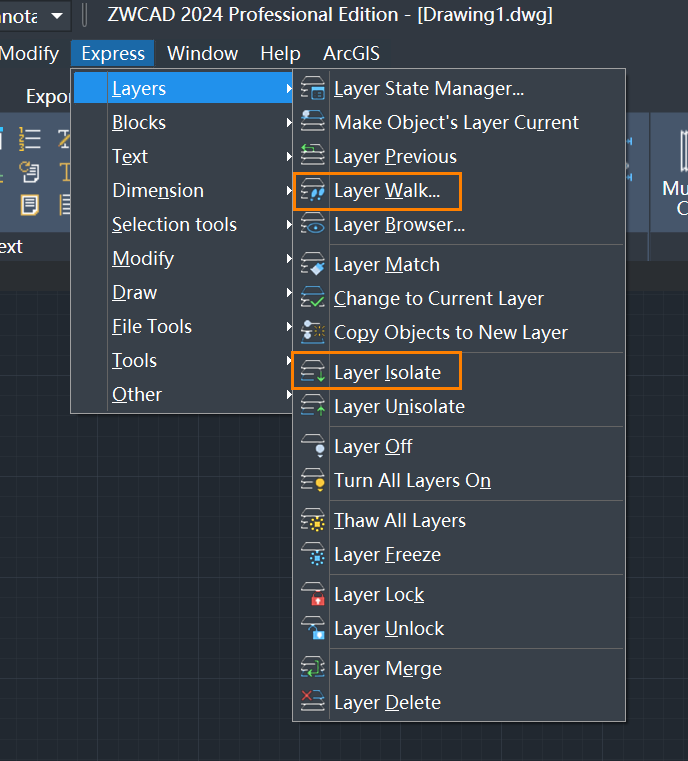Viewport: 688px width, 761px height.
Task: Click the Layer Walk footprints icon
Action: click(312, 190)
